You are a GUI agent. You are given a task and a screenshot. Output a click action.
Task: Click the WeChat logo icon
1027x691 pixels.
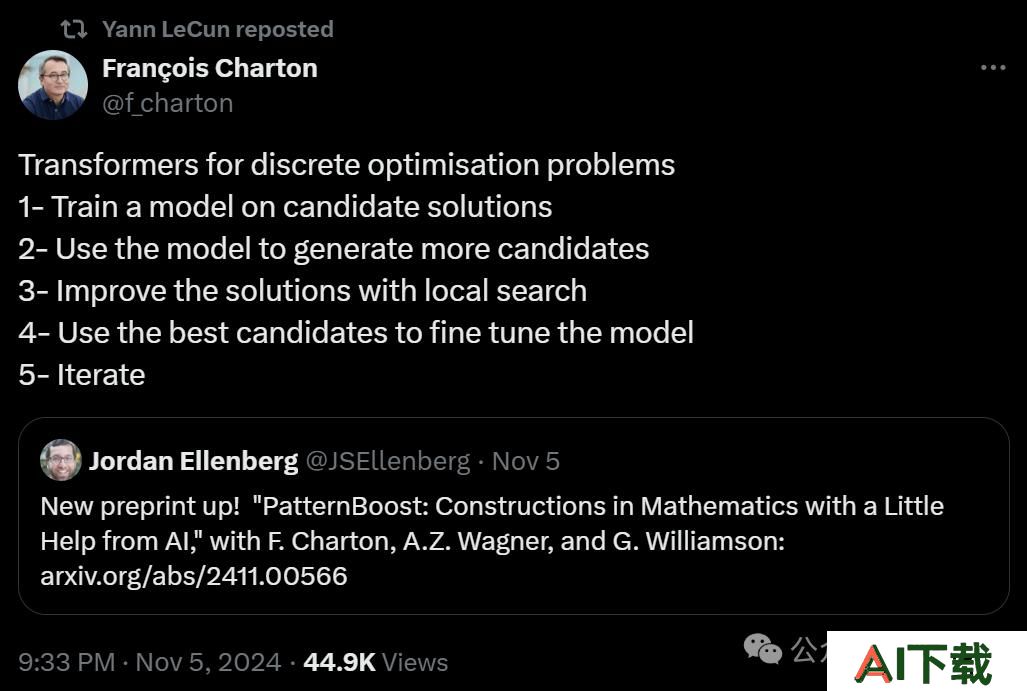[762, 649]
